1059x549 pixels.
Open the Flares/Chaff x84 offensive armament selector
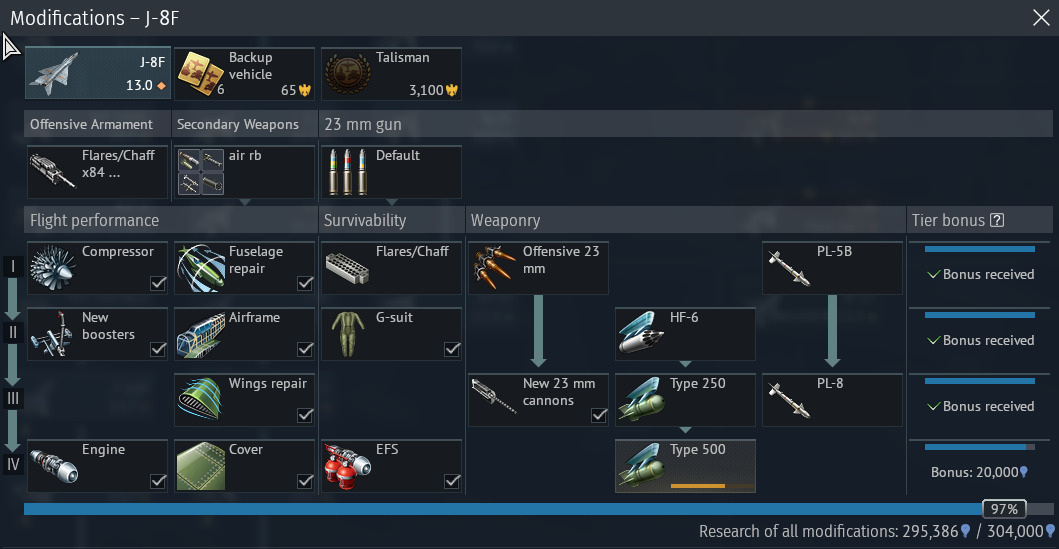[x=97, y=172]
